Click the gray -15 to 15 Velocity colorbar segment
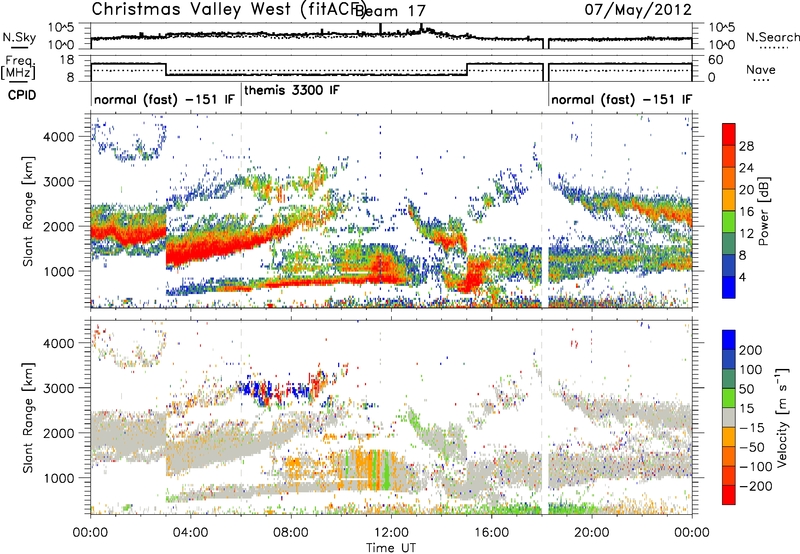This screenshot has height=554, width=800. [x=729, y=418]
